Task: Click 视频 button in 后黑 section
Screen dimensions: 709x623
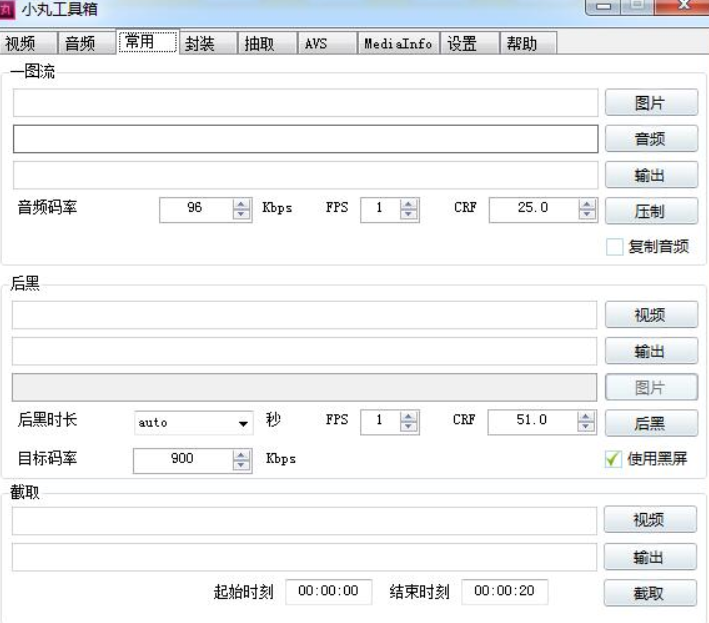Action: coord(651,315)
